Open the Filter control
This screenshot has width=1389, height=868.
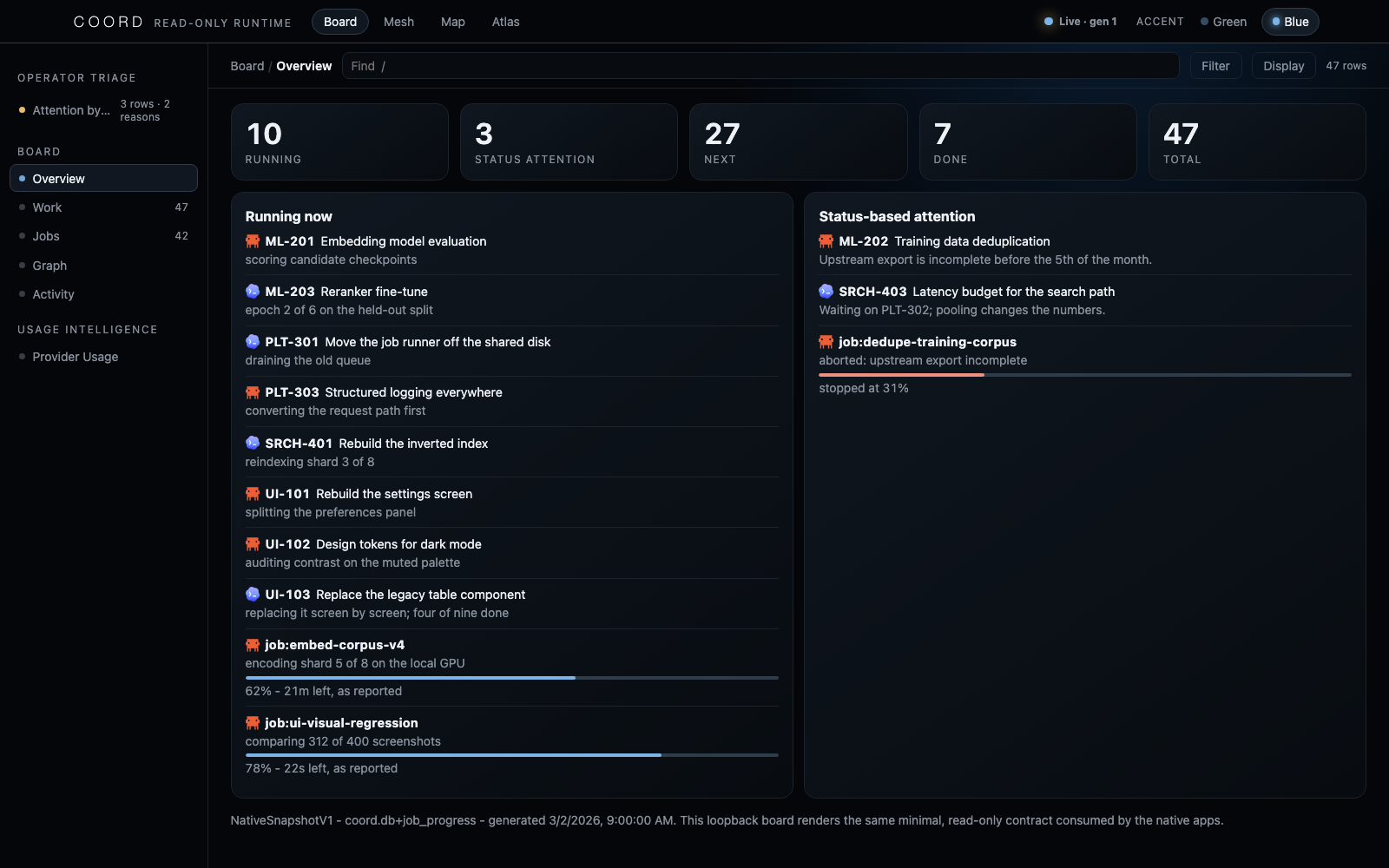pyautogui.click(x=1215, y=66)
